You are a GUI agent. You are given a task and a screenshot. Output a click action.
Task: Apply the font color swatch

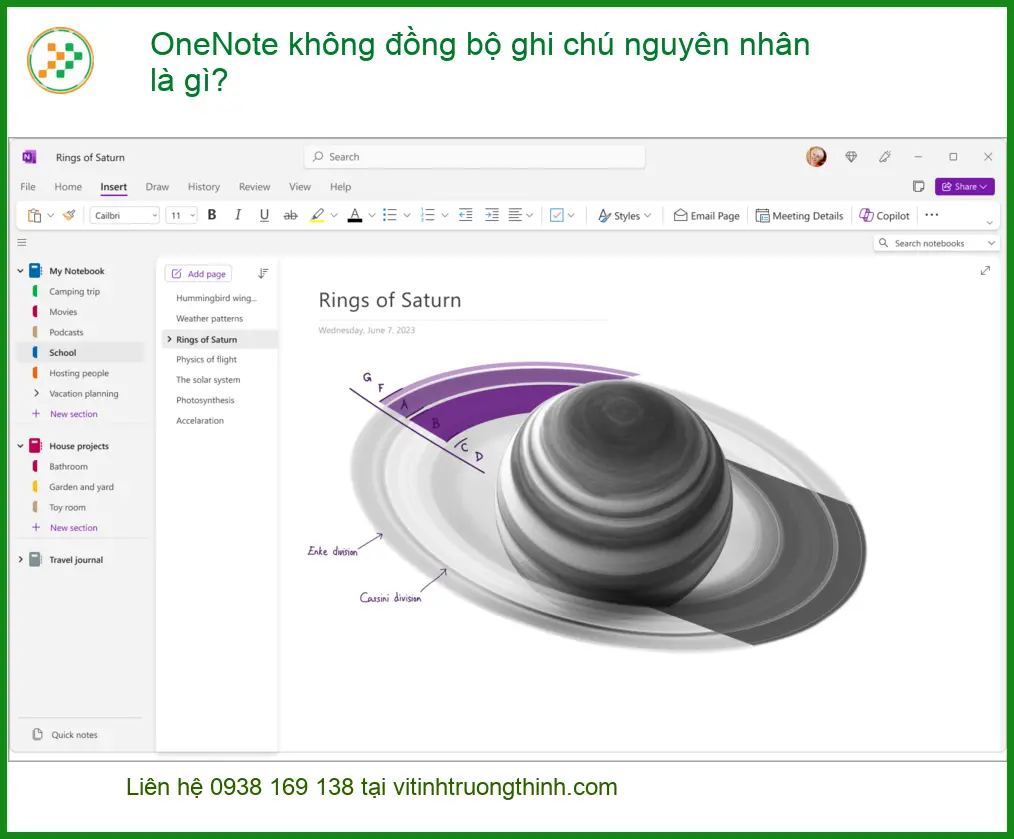tap(355, 215)
